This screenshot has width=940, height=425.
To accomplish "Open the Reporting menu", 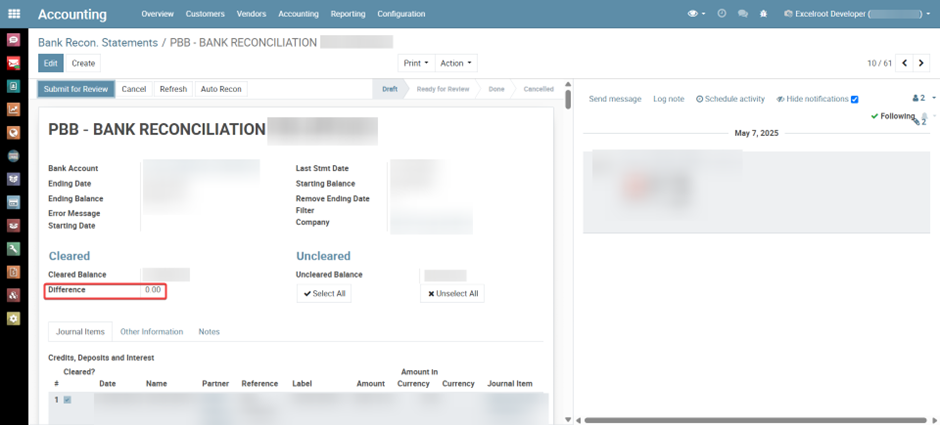I will [x=348, y=13].
